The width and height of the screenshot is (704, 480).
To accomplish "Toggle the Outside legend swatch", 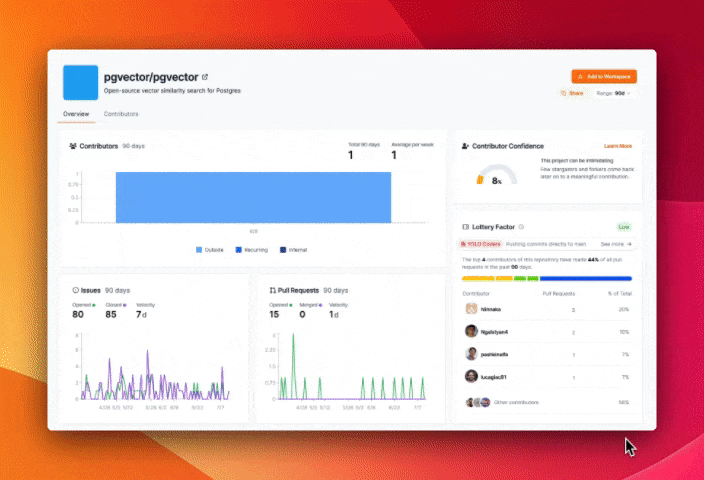I will click(x=199, y=250).
